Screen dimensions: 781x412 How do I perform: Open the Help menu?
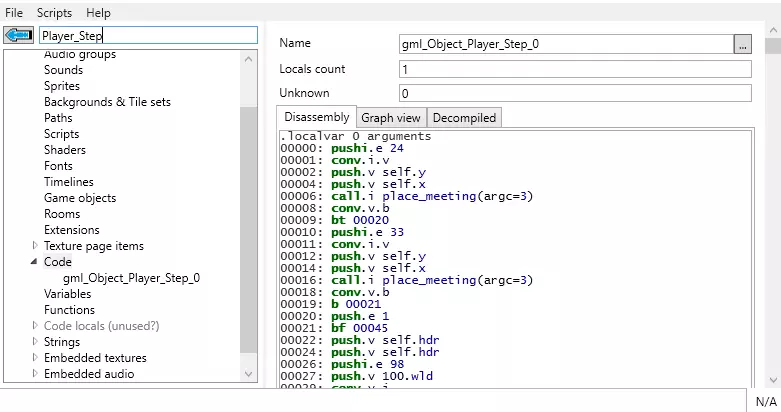click(98, 13)
